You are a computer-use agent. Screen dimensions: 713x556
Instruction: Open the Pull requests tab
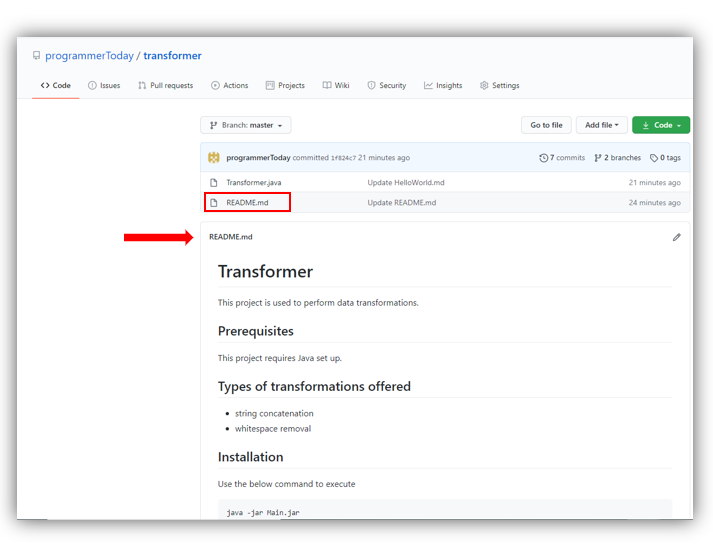point(166,85)
